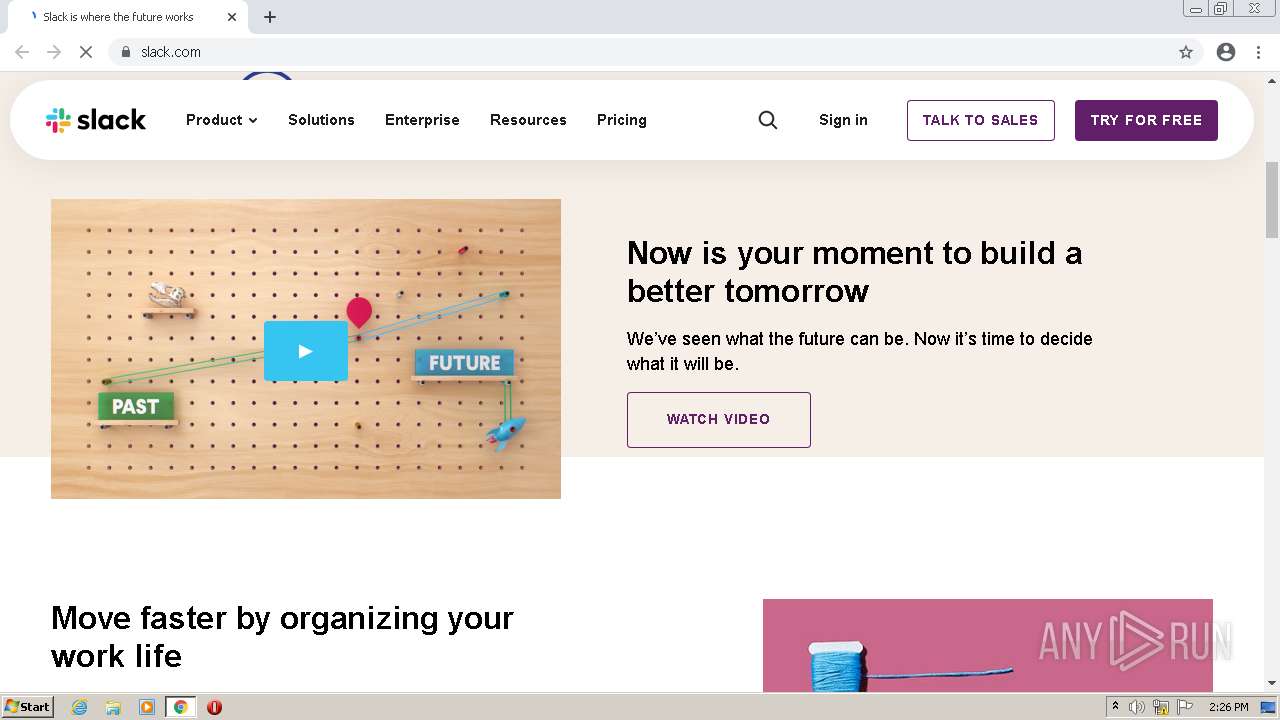Click the TRY FOR FREE button

[1146, 120]
